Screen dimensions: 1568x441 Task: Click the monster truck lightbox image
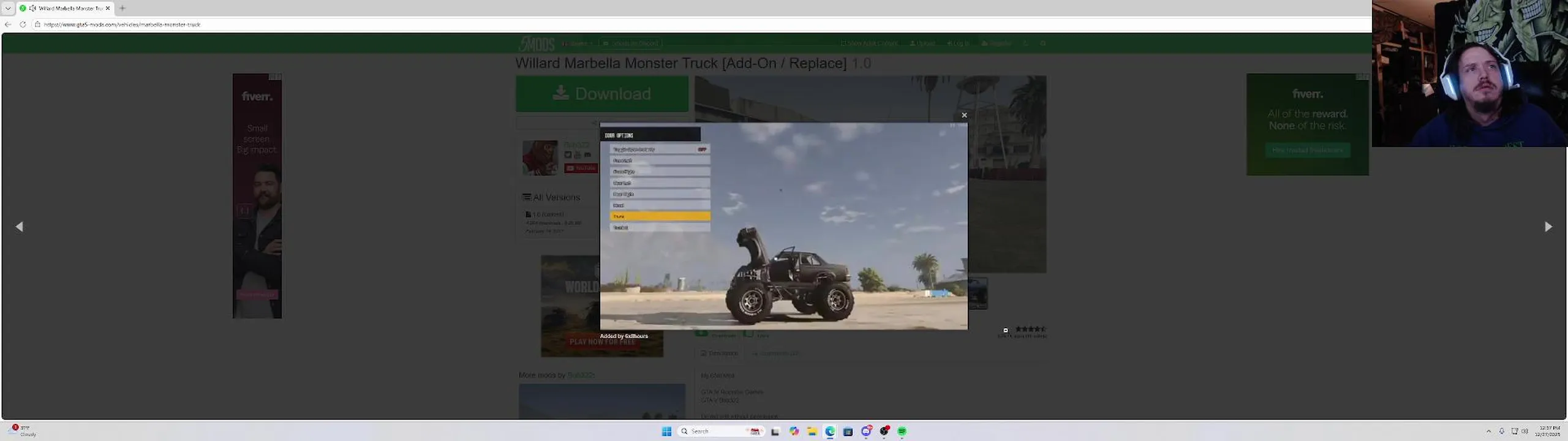(x=783, y=226)
